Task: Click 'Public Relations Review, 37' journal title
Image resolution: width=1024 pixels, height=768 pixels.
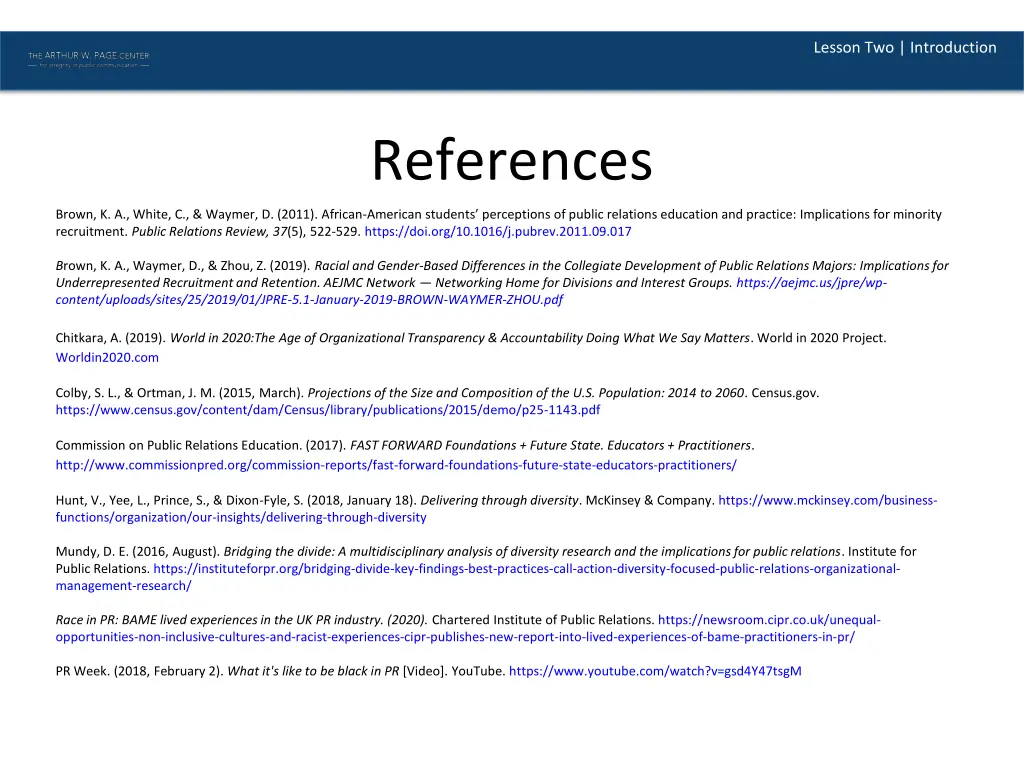Action: point(209,231)
